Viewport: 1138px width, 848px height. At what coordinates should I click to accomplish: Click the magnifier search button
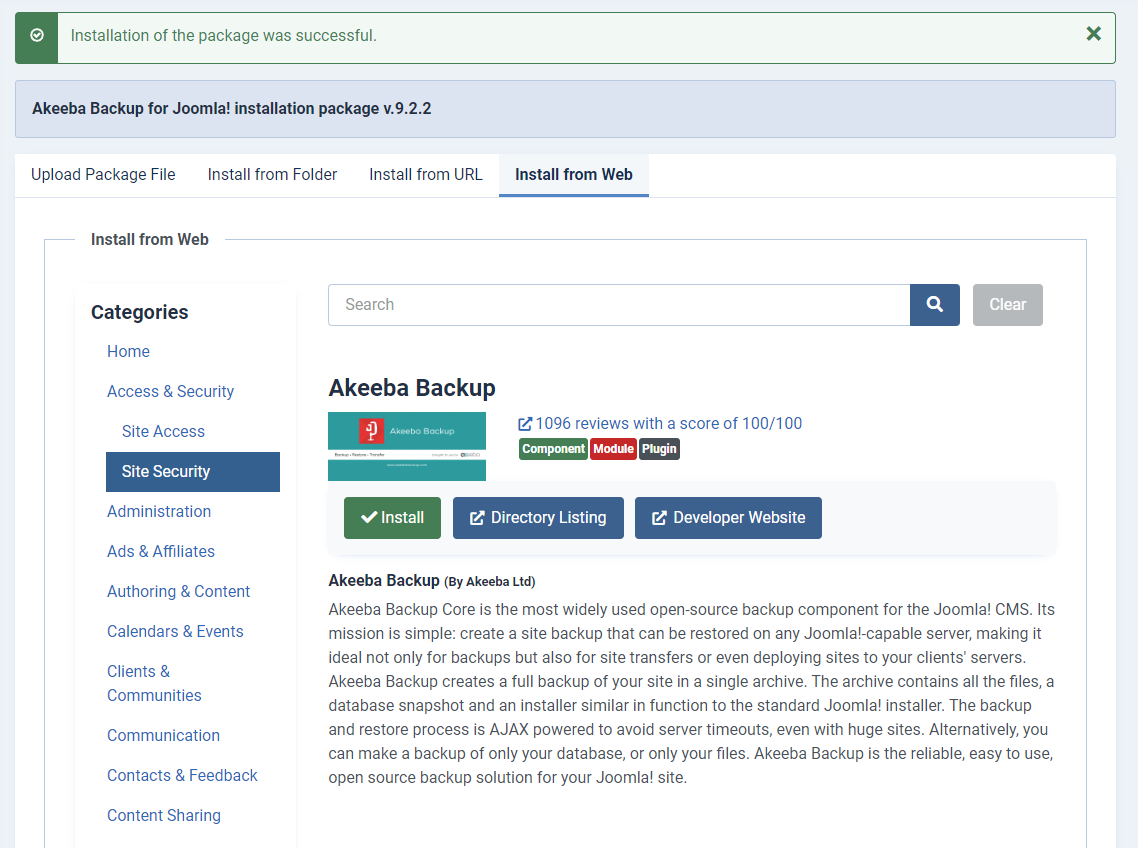tap(935, 305)
